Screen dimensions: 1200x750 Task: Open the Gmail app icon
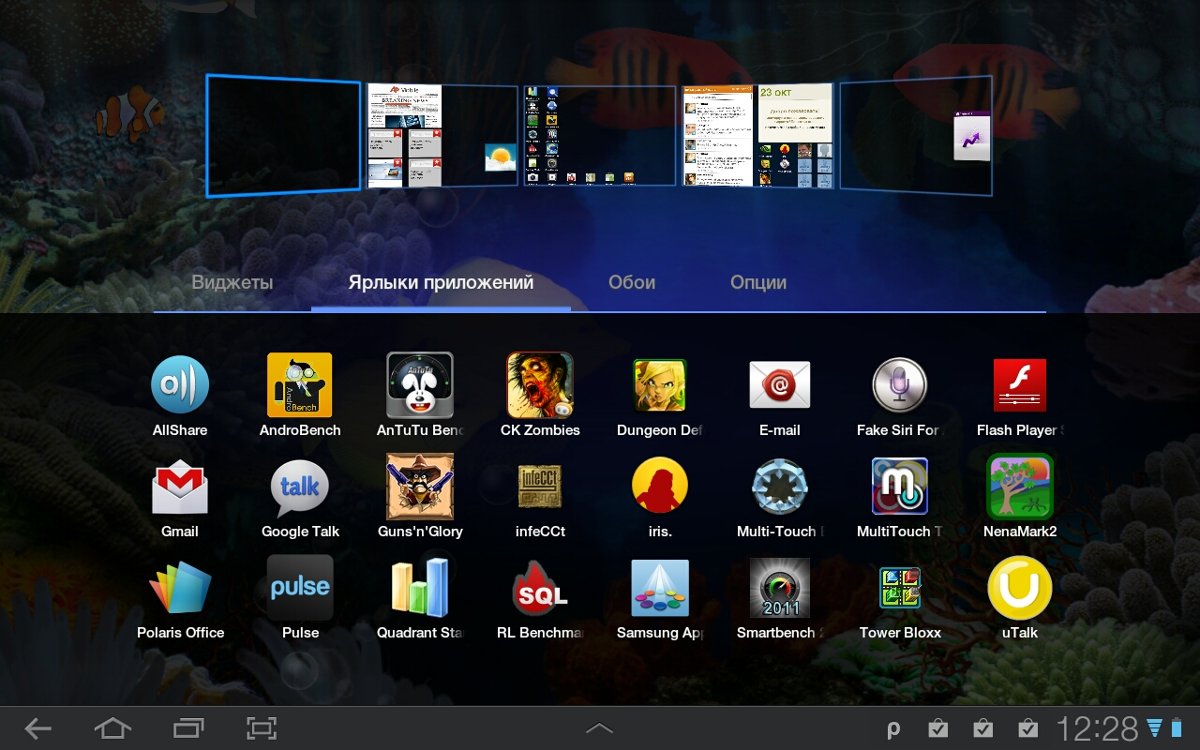pos(180,487)
